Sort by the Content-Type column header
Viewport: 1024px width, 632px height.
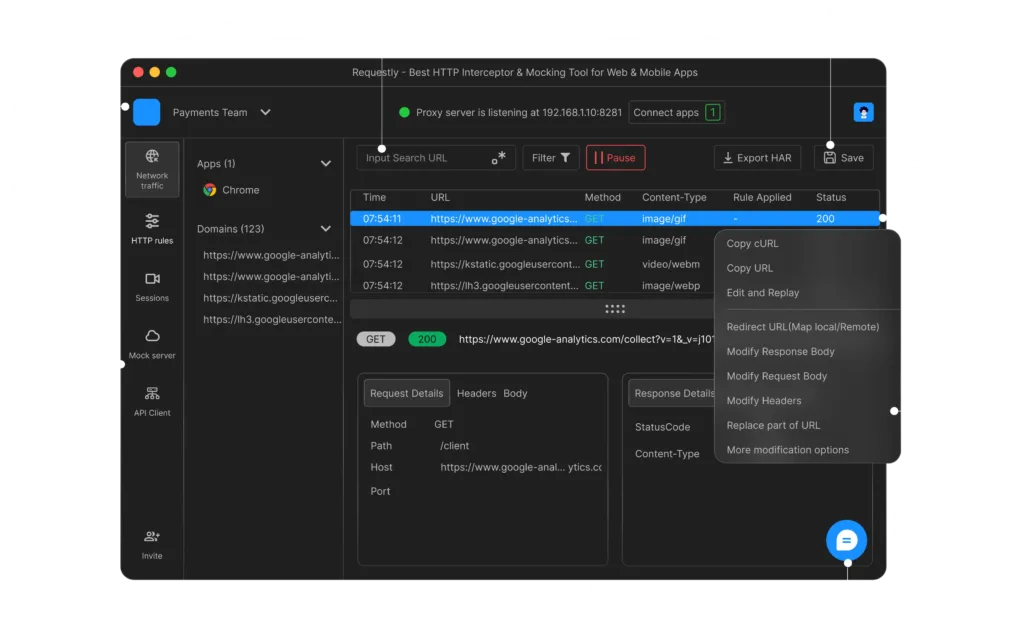pos(674,198)
